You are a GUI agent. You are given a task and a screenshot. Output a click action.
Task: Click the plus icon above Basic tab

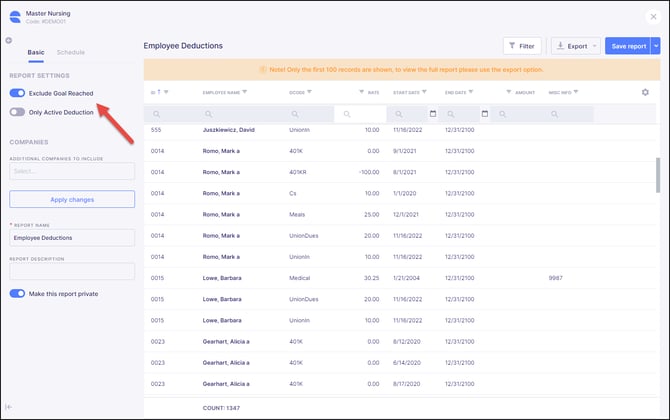[9, 41]
